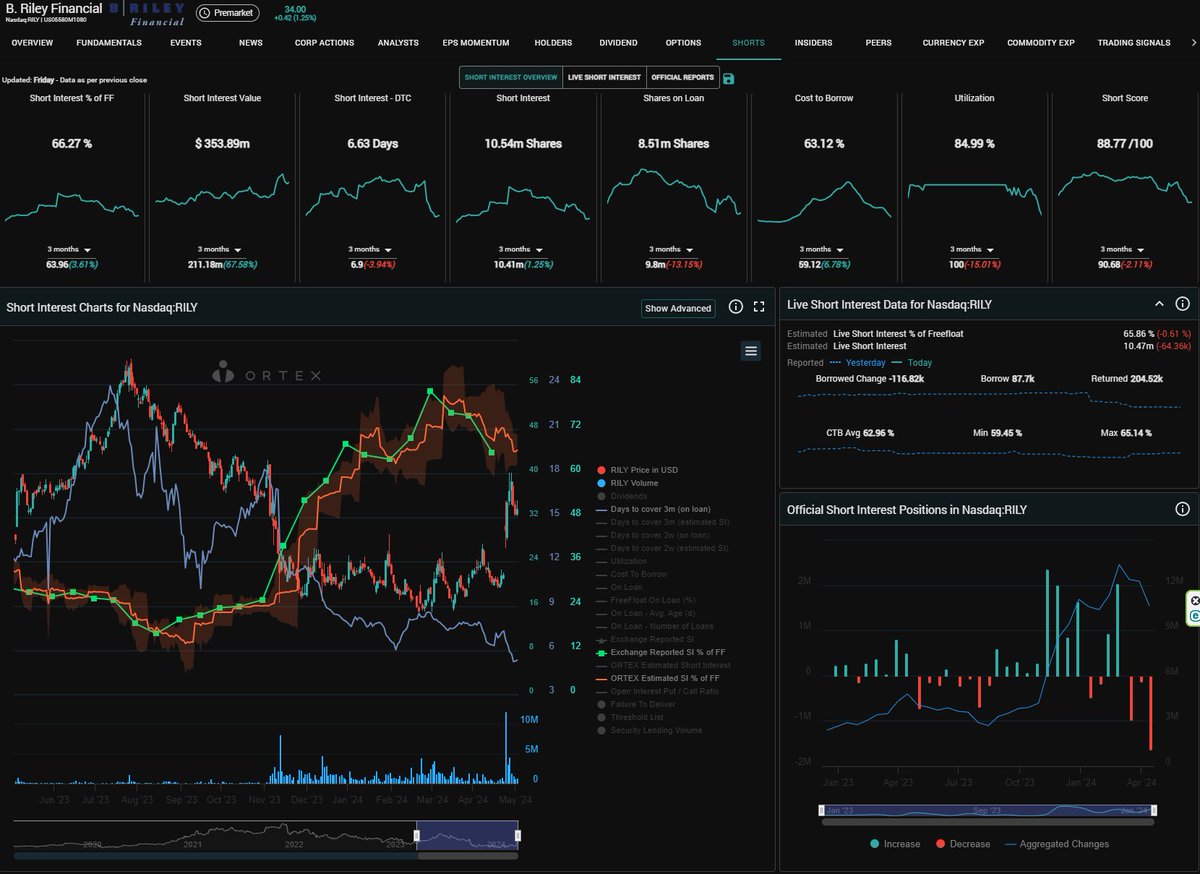Open 3 months dropdown under Short Interest % of FF

pos(69,249)
